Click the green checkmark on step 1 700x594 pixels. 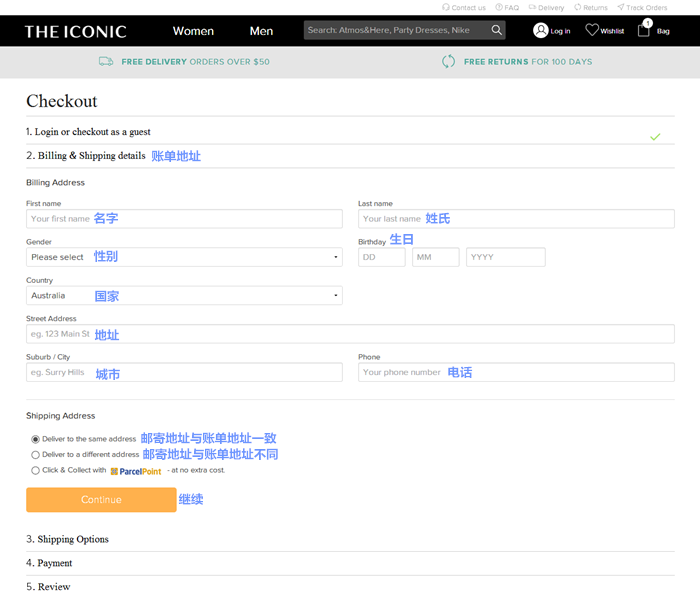coord(655,137)
